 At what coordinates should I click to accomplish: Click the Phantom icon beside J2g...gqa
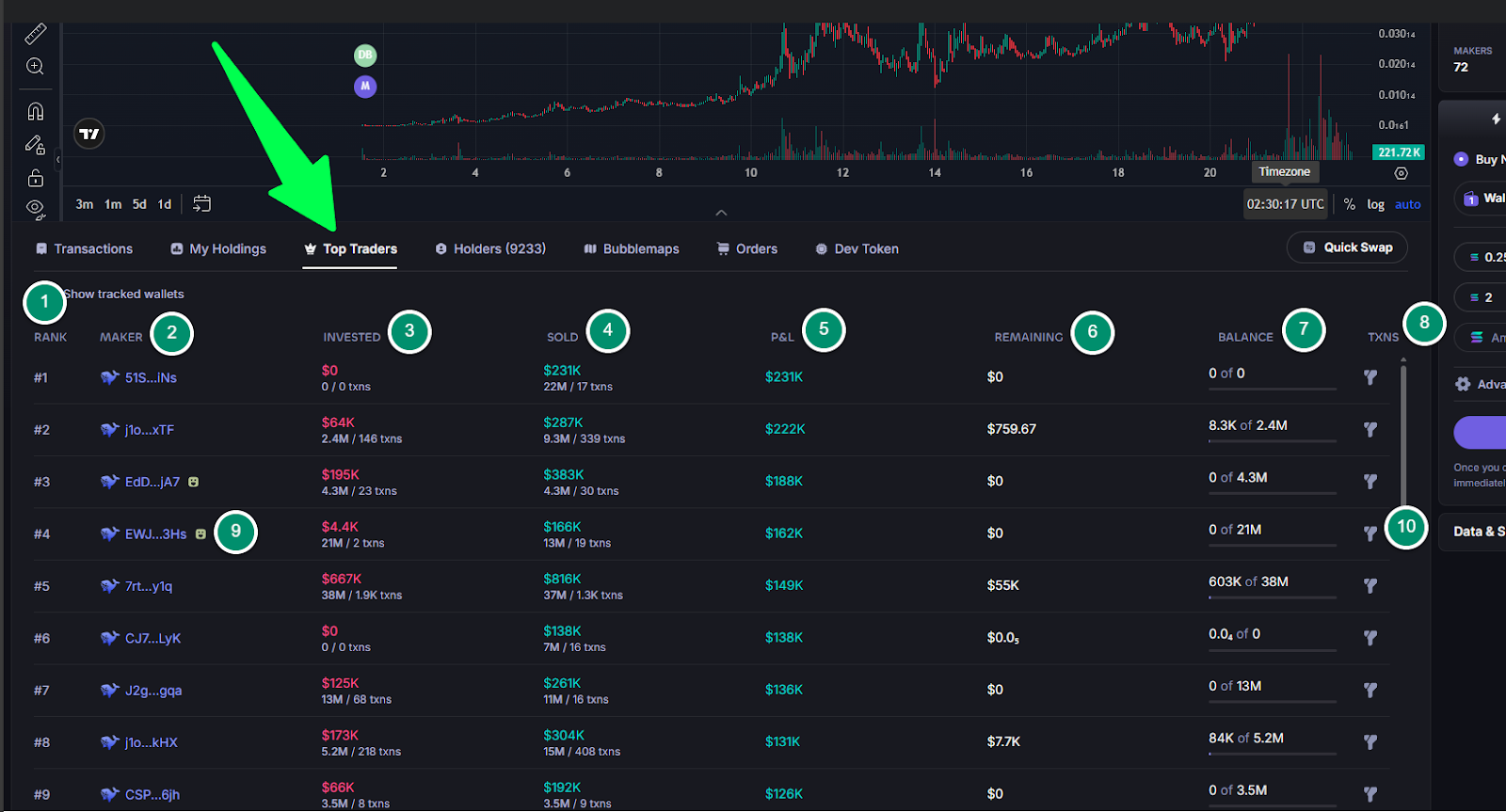(110, 691)
